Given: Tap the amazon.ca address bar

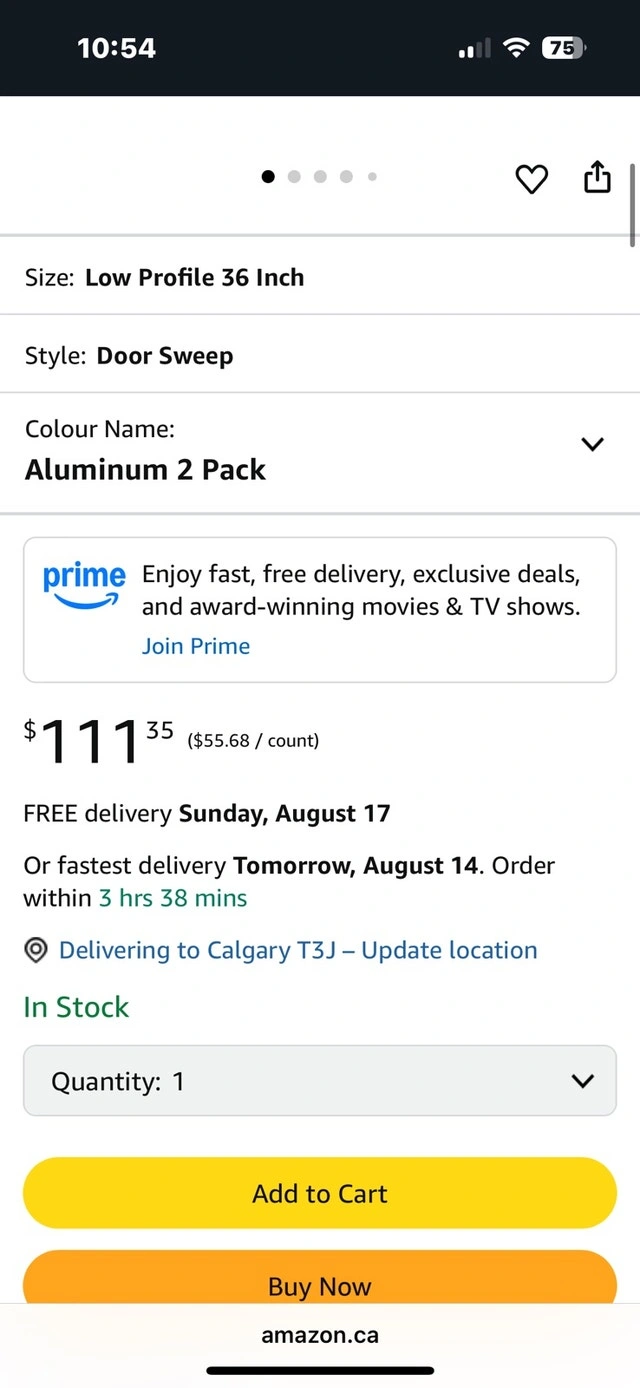Looking at the screenshot, I should pyautogui.click(x=320, y=1335).
